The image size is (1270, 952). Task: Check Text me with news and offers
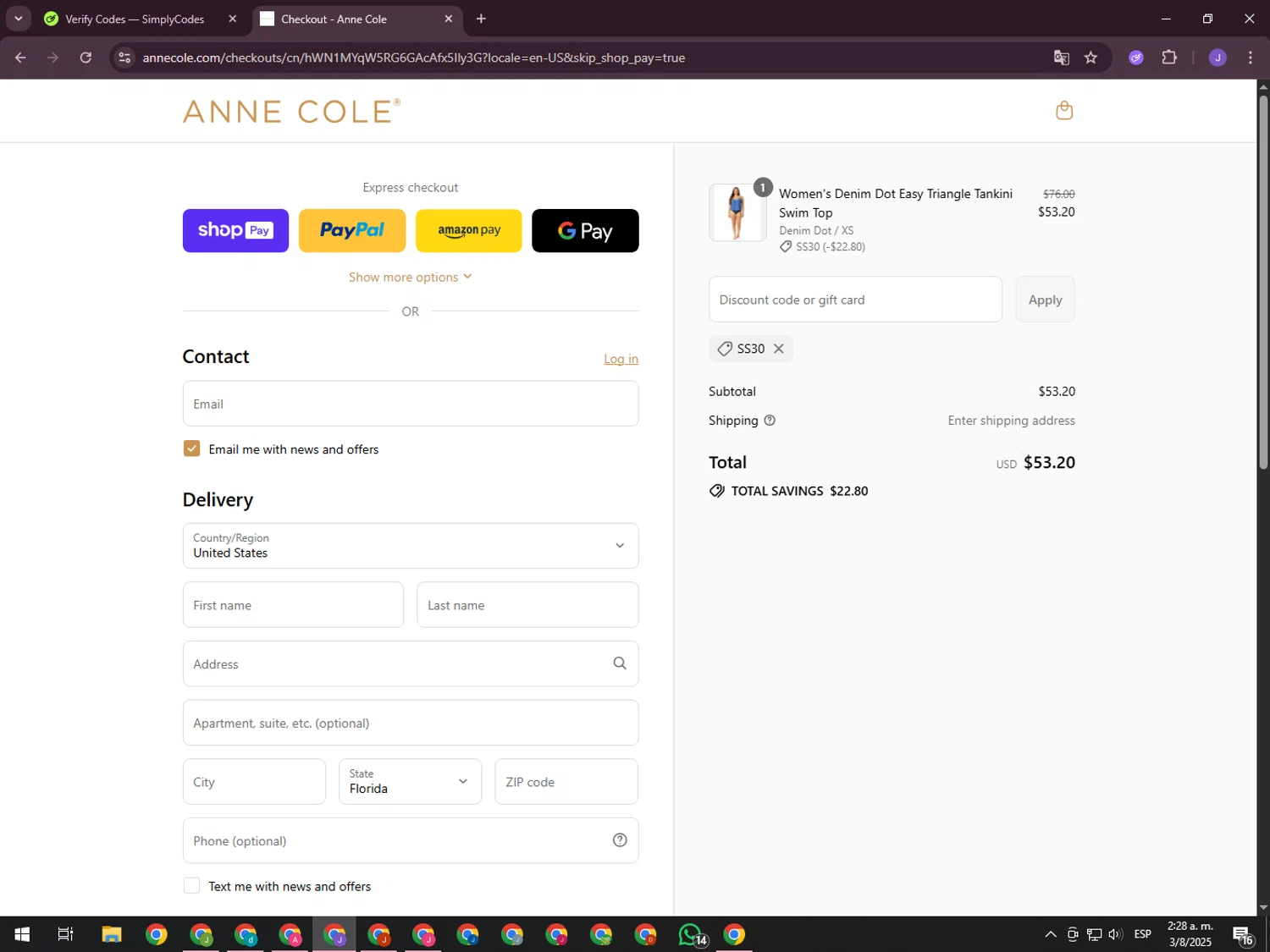pyautogui.click(x=191, y=886)
